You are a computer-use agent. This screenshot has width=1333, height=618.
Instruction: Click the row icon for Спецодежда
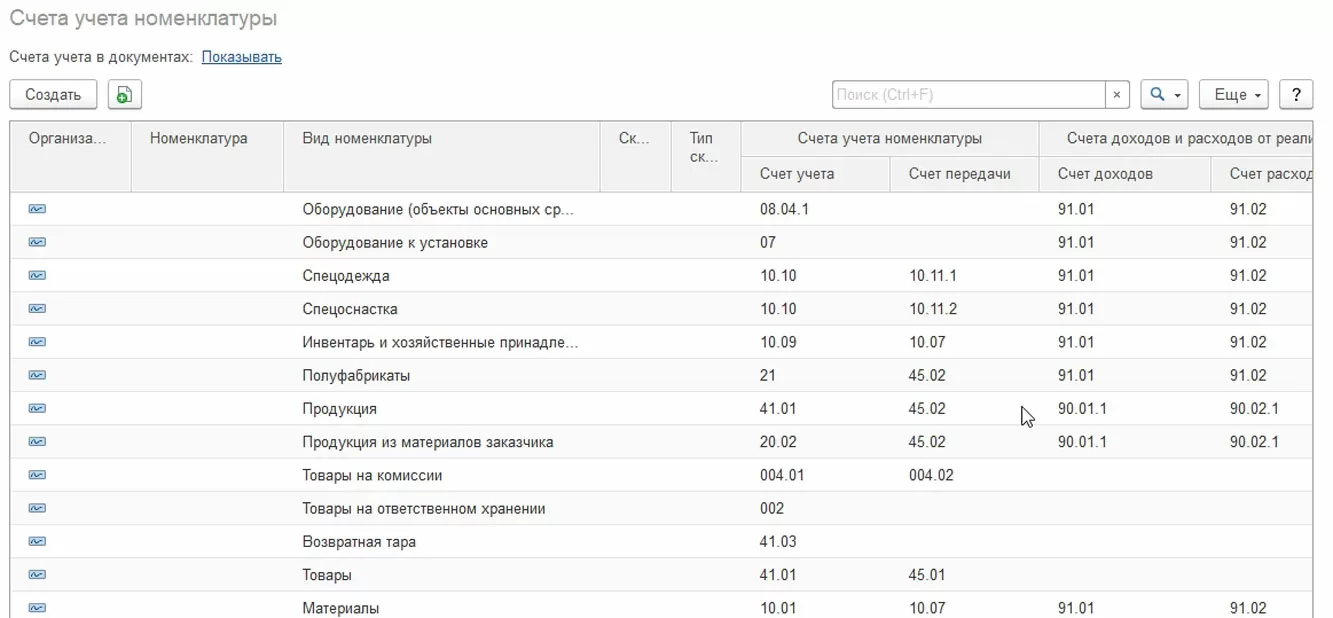click(37, 275)
